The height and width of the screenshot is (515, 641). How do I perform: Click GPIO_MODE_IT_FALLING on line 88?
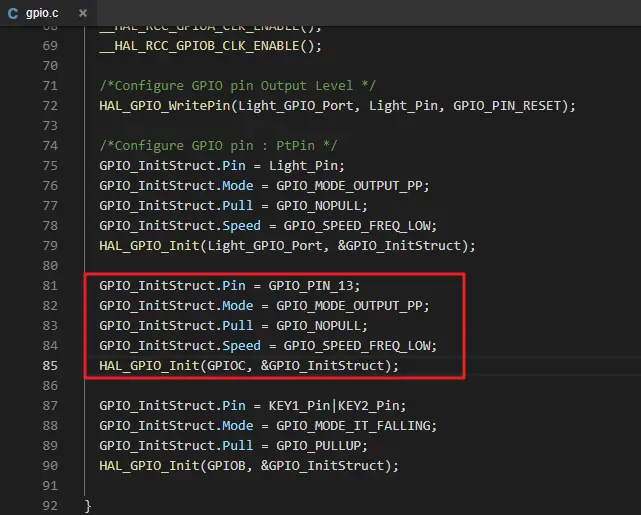[353, 426]
